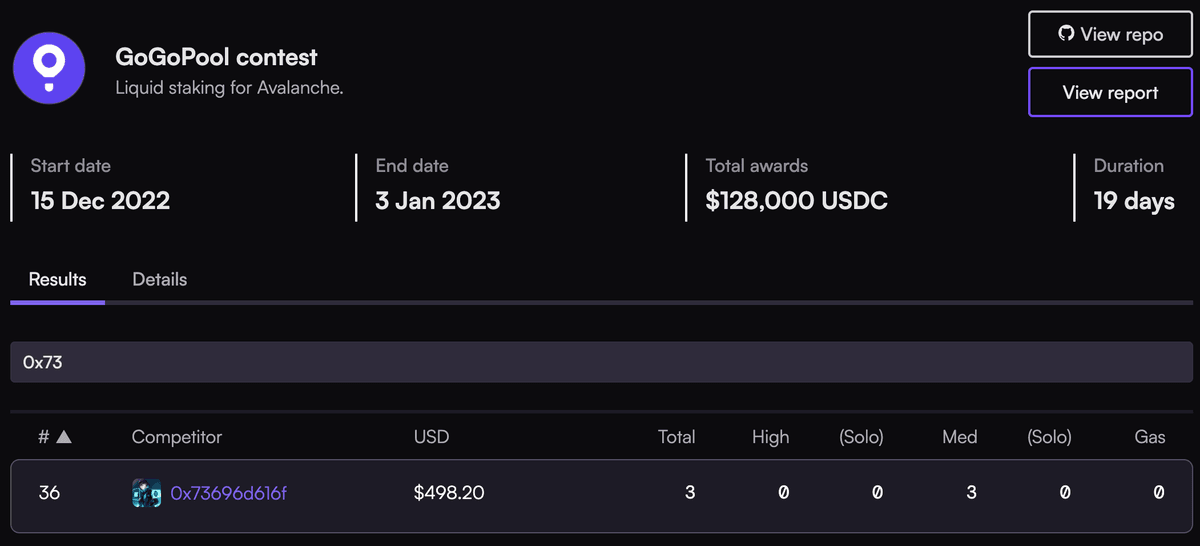
Task: Sort results by the Med column
Action: (959, 437)
